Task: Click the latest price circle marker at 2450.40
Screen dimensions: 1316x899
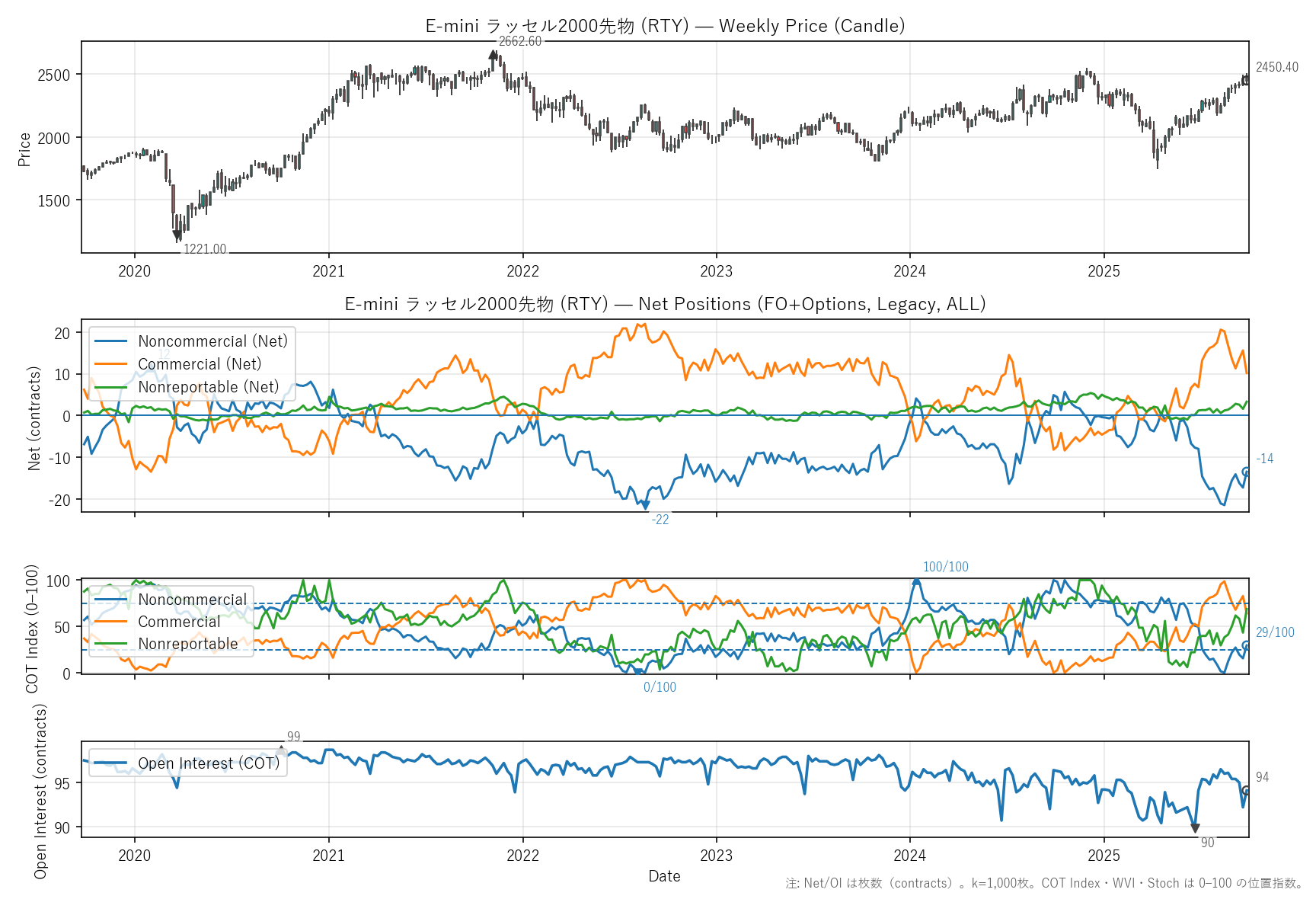Action: tap(1246, 80)
